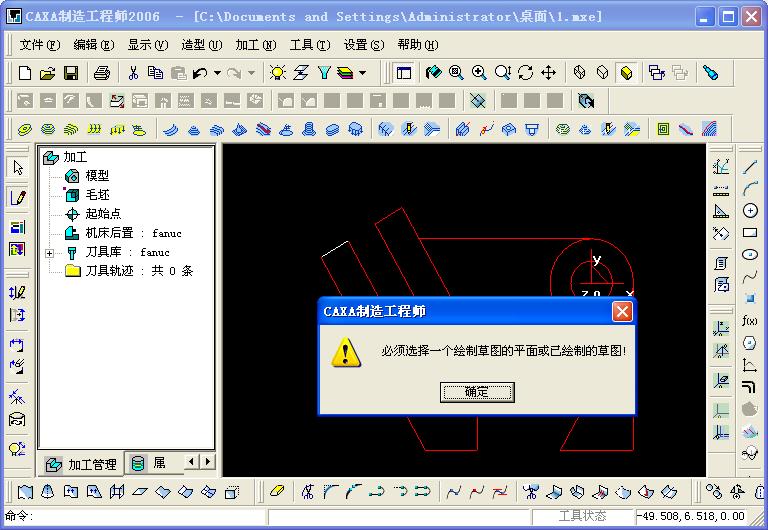Click the Copy icon in toolbar
This screenshot has width=768, height=530.
[155, 73]
